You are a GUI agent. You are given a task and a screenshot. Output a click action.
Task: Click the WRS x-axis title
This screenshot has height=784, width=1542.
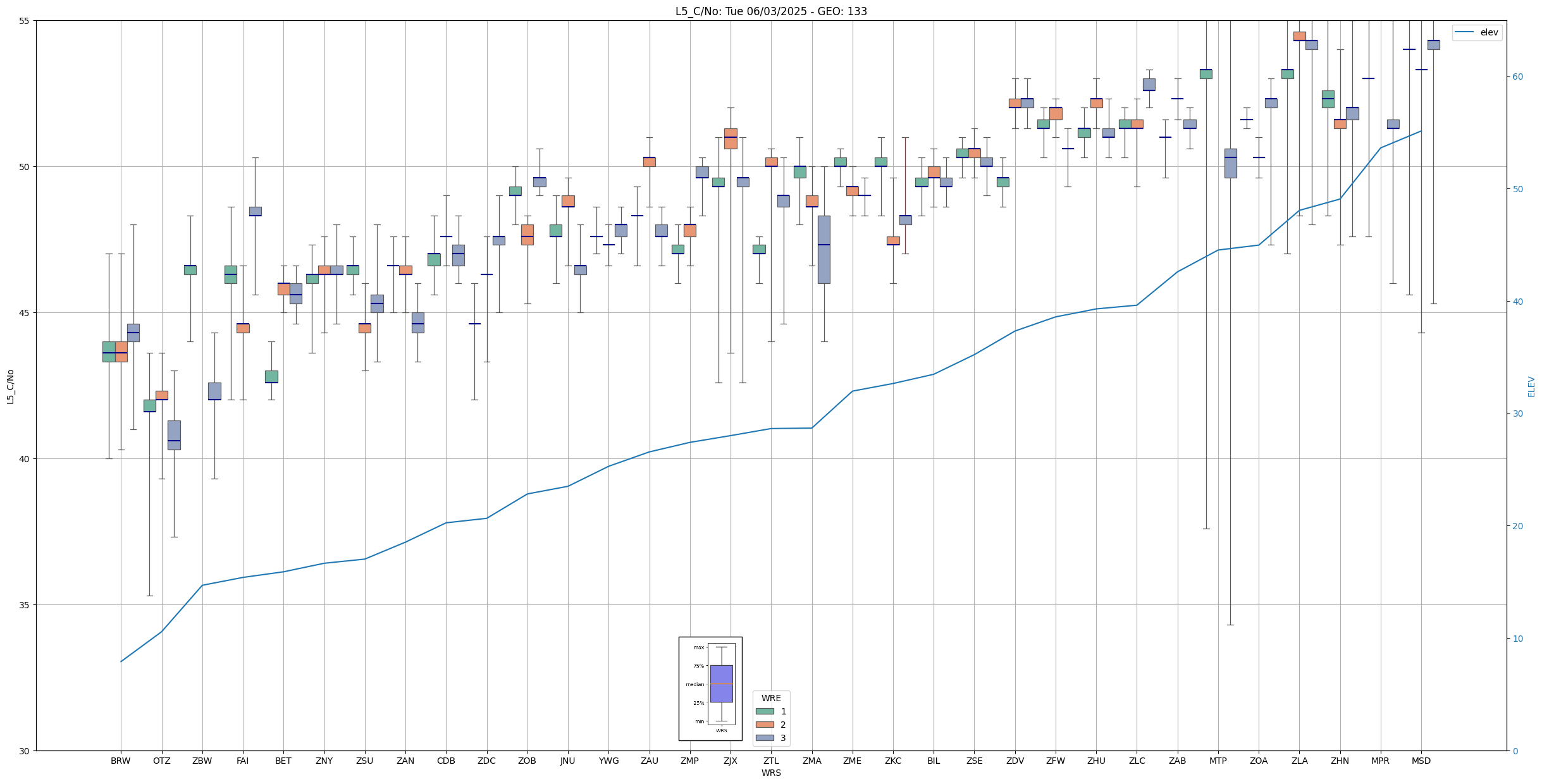tap(771, 773)
